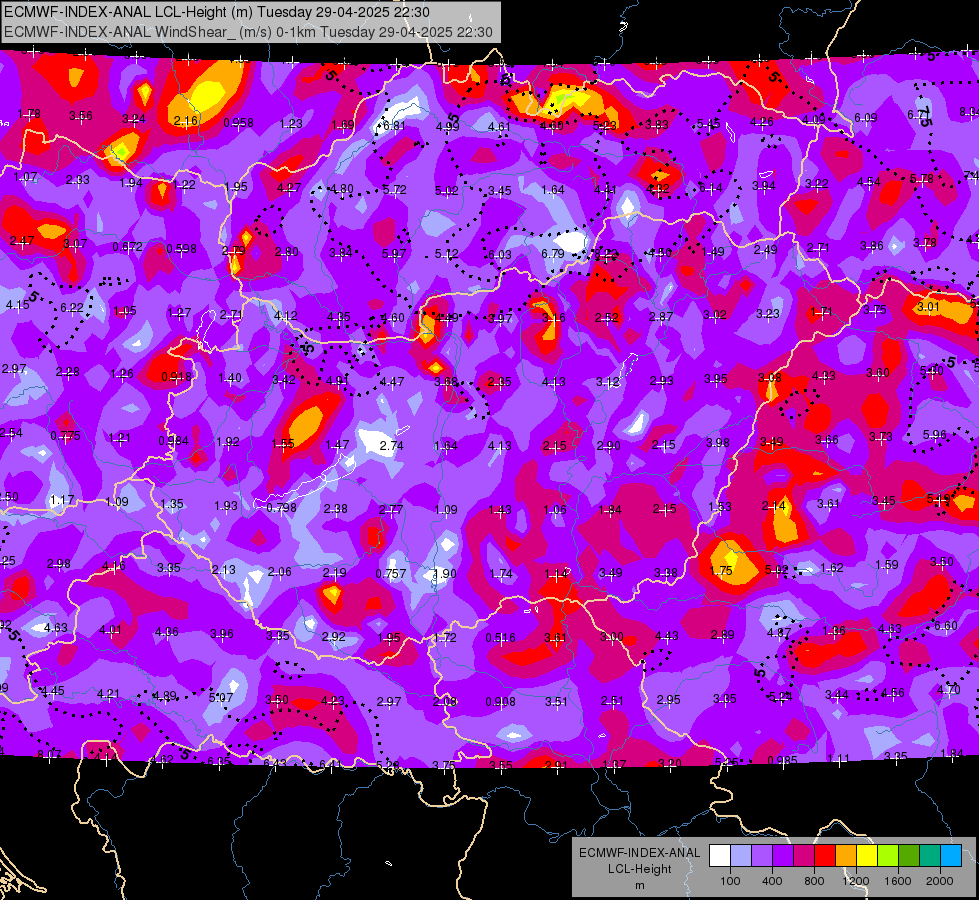Click the wind shear value 0.757
Image resolution: width=979 pixels, height=900 pixels.
(391, 573)
